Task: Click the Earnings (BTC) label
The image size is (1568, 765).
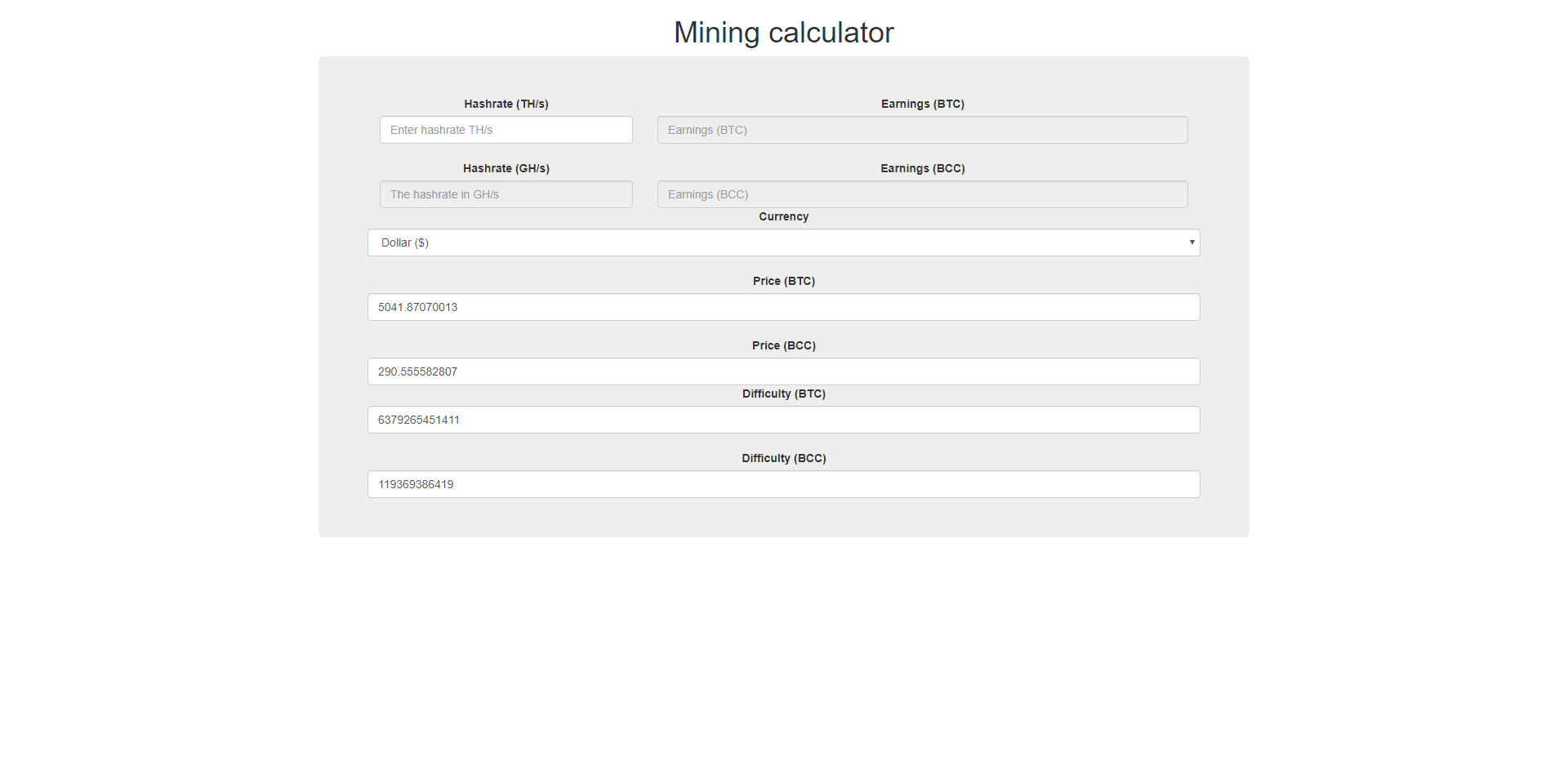Action: tap(923, 104)
